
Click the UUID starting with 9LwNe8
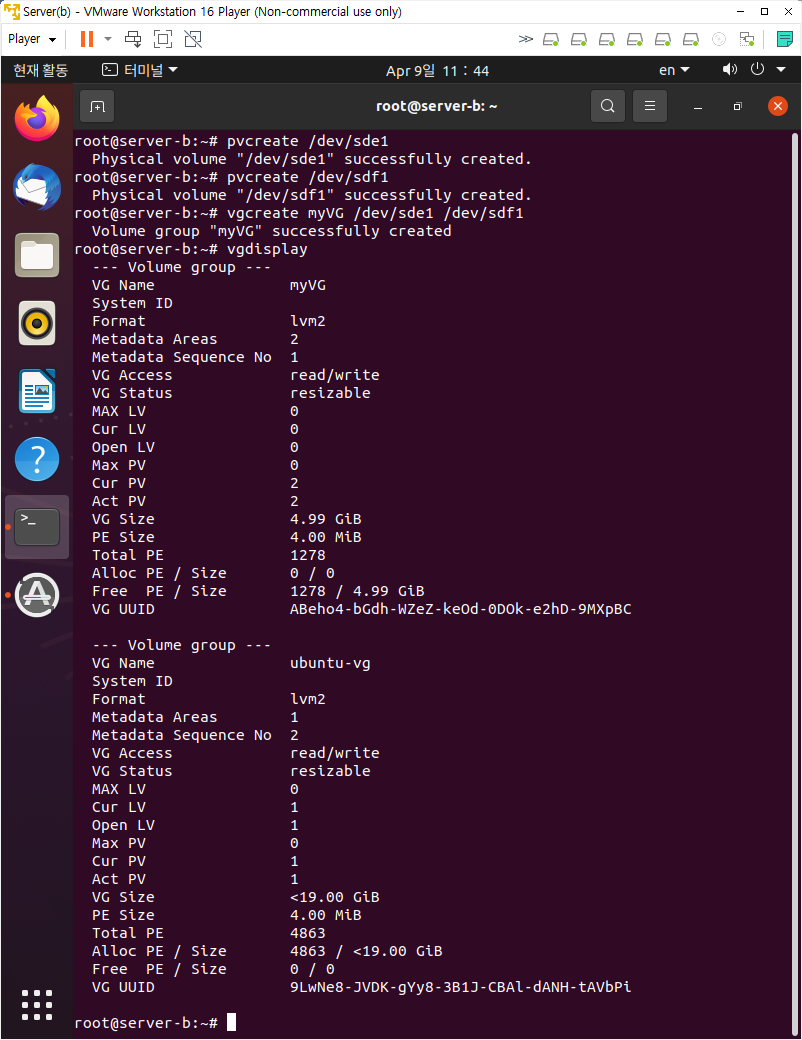coord(460,987)
